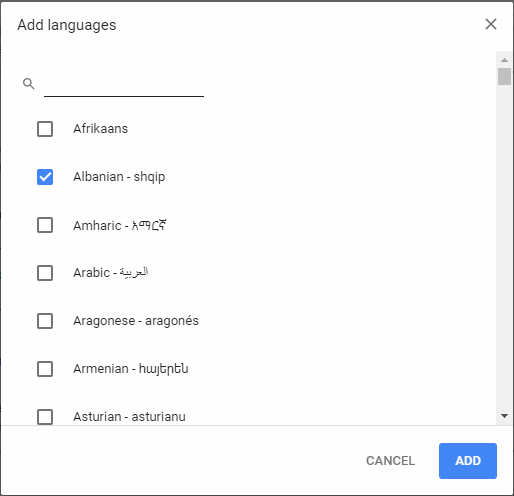The height and width of the screenshot is (496, 514).
Task: Click the scrollbar track below the thumb
Action: click(504, 247)
